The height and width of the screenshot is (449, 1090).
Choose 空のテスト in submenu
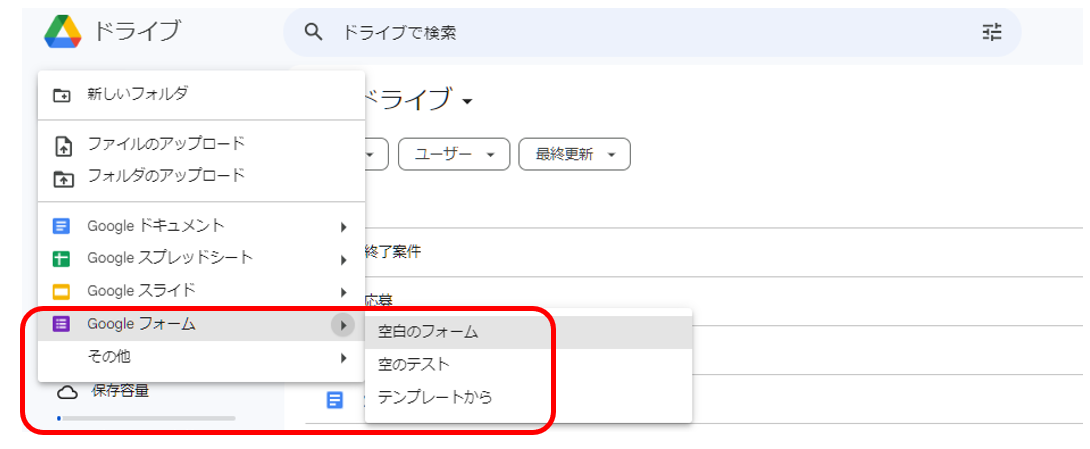[x=528, y=364]
